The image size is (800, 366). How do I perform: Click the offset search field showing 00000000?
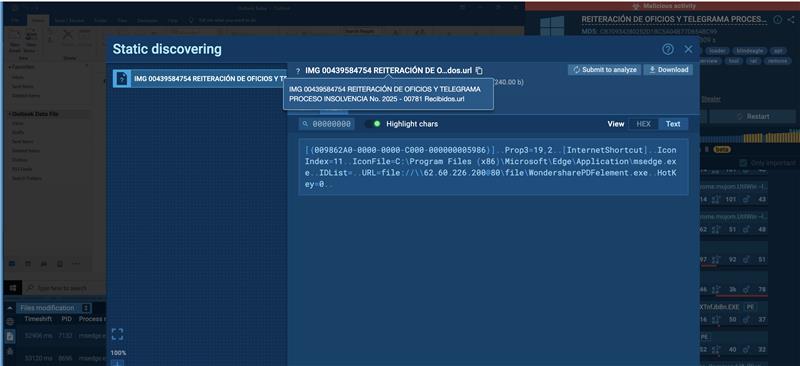point(327,124)
